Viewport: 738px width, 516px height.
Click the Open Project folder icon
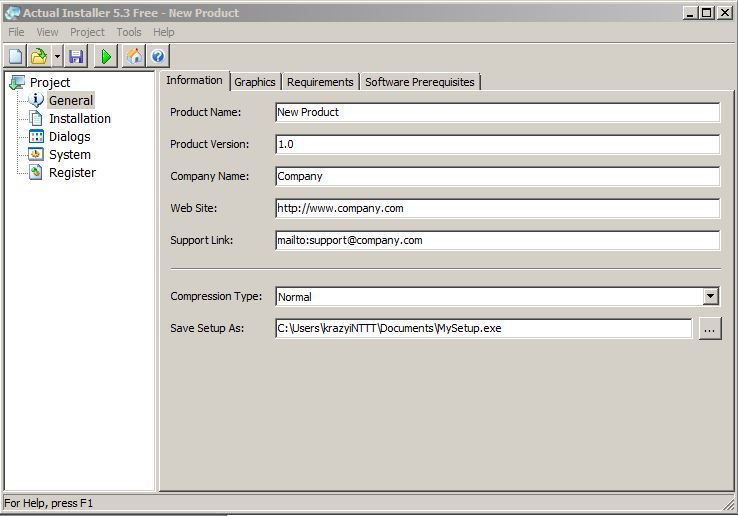[x=39, y=56]
